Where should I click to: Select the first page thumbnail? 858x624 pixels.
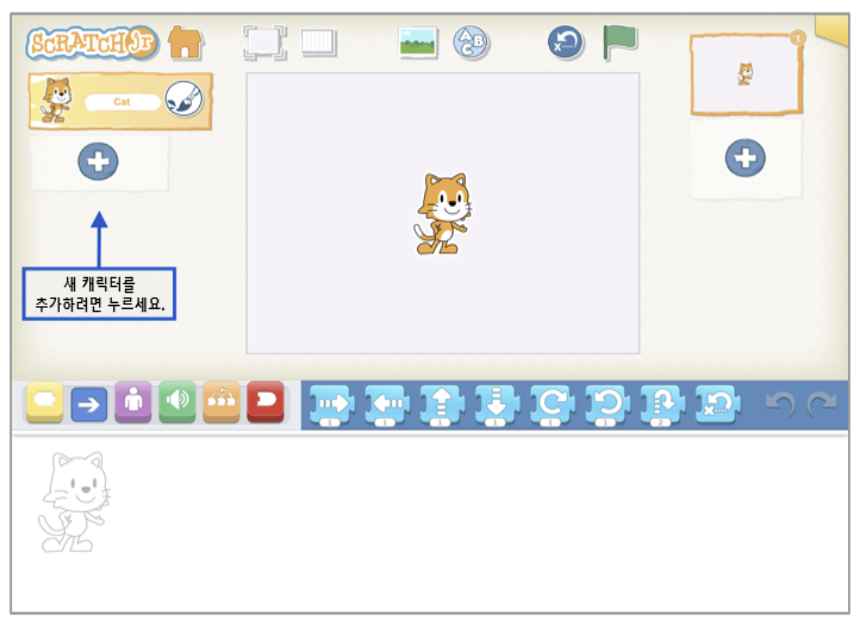[745, 75]
